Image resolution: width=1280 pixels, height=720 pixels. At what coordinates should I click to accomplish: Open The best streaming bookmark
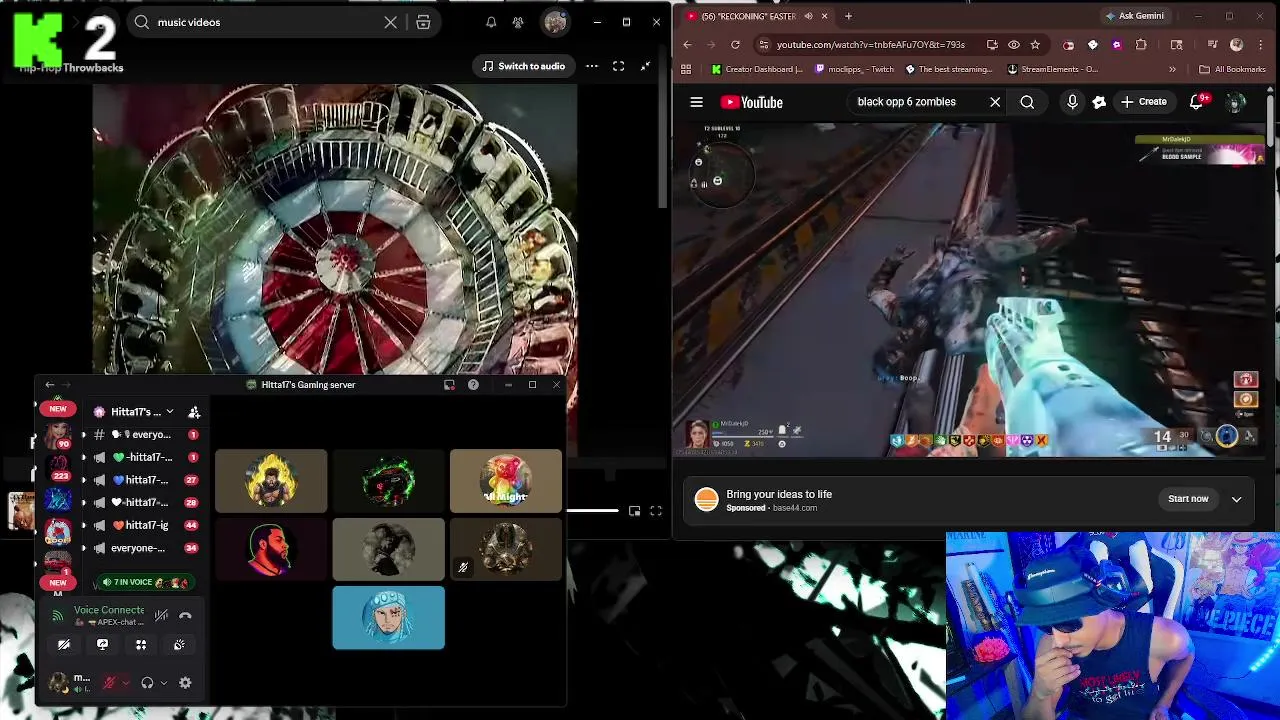coord(948,69)
